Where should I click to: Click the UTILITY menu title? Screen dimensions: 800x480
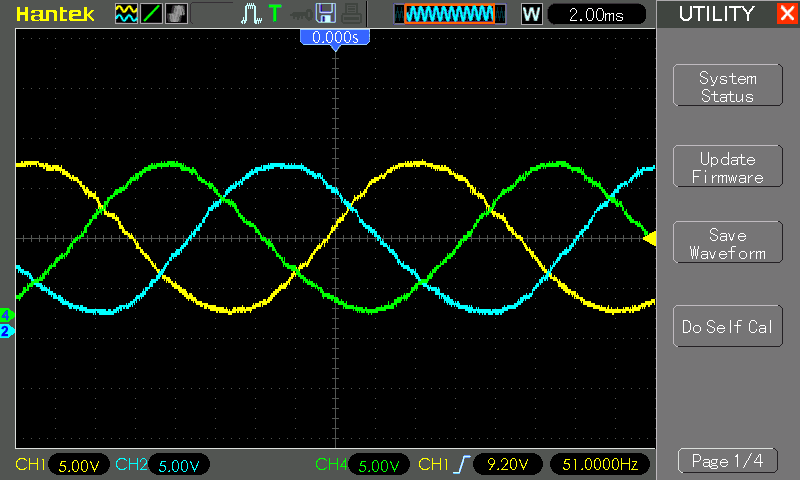click(x=716, y=14)
